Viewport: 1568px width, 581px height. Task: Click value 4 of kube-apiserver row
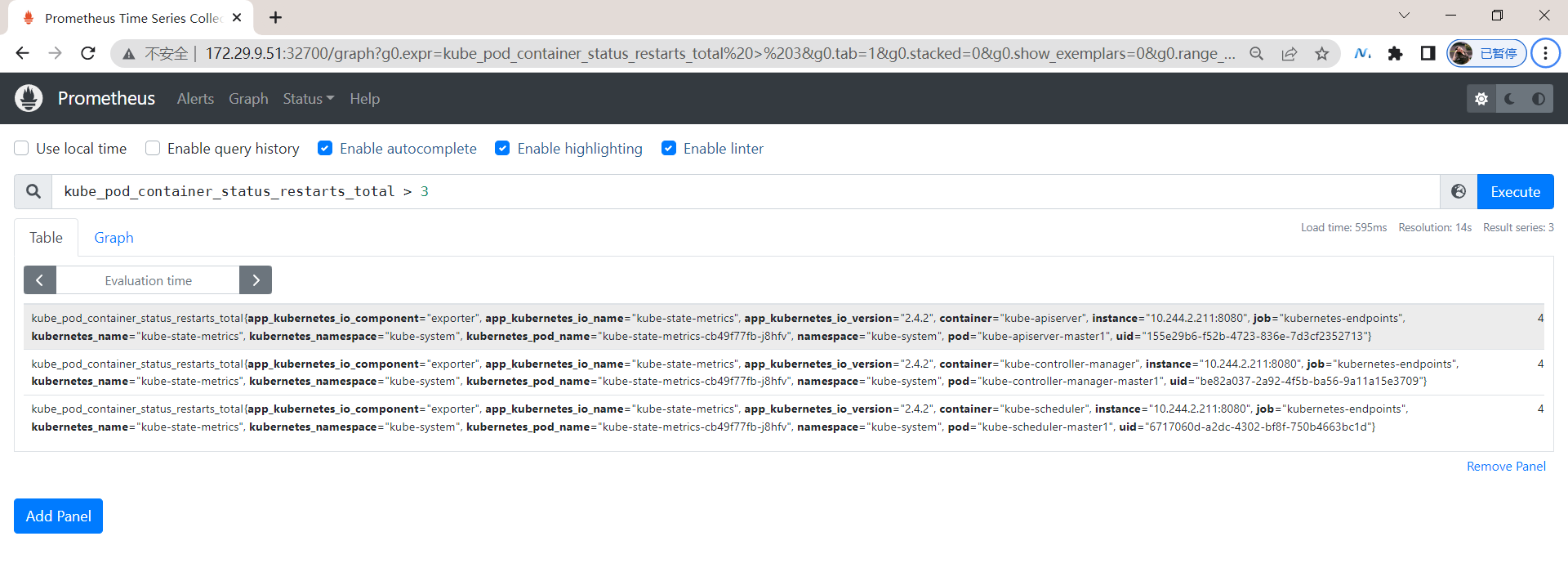click(1540, 318)
